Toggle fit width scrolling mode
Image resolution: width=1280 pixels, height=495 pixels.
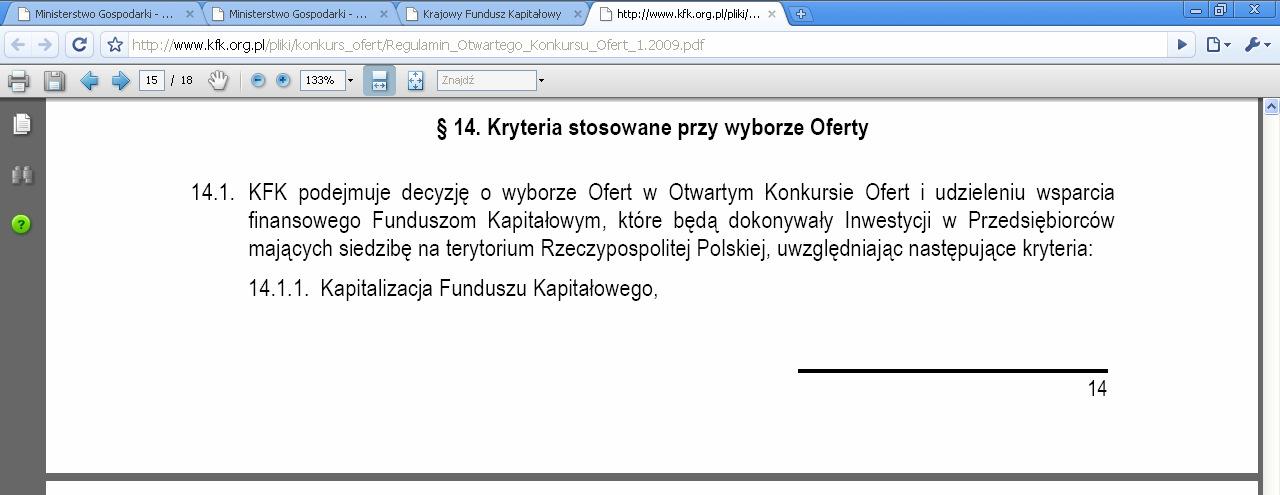(x=379, y=81)
